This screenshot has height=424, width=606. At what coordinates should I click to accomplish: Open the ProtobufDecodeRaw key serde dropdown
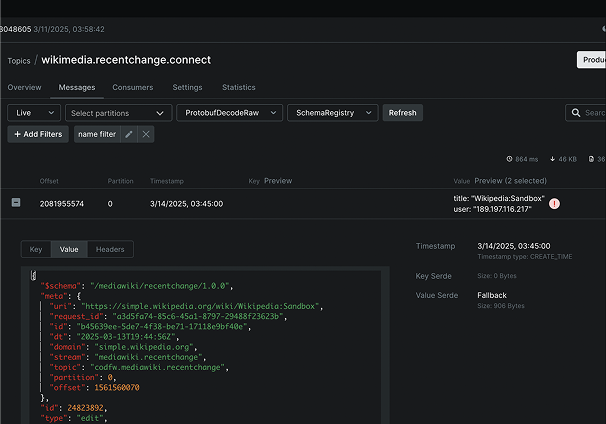click(x=228, y=113)
